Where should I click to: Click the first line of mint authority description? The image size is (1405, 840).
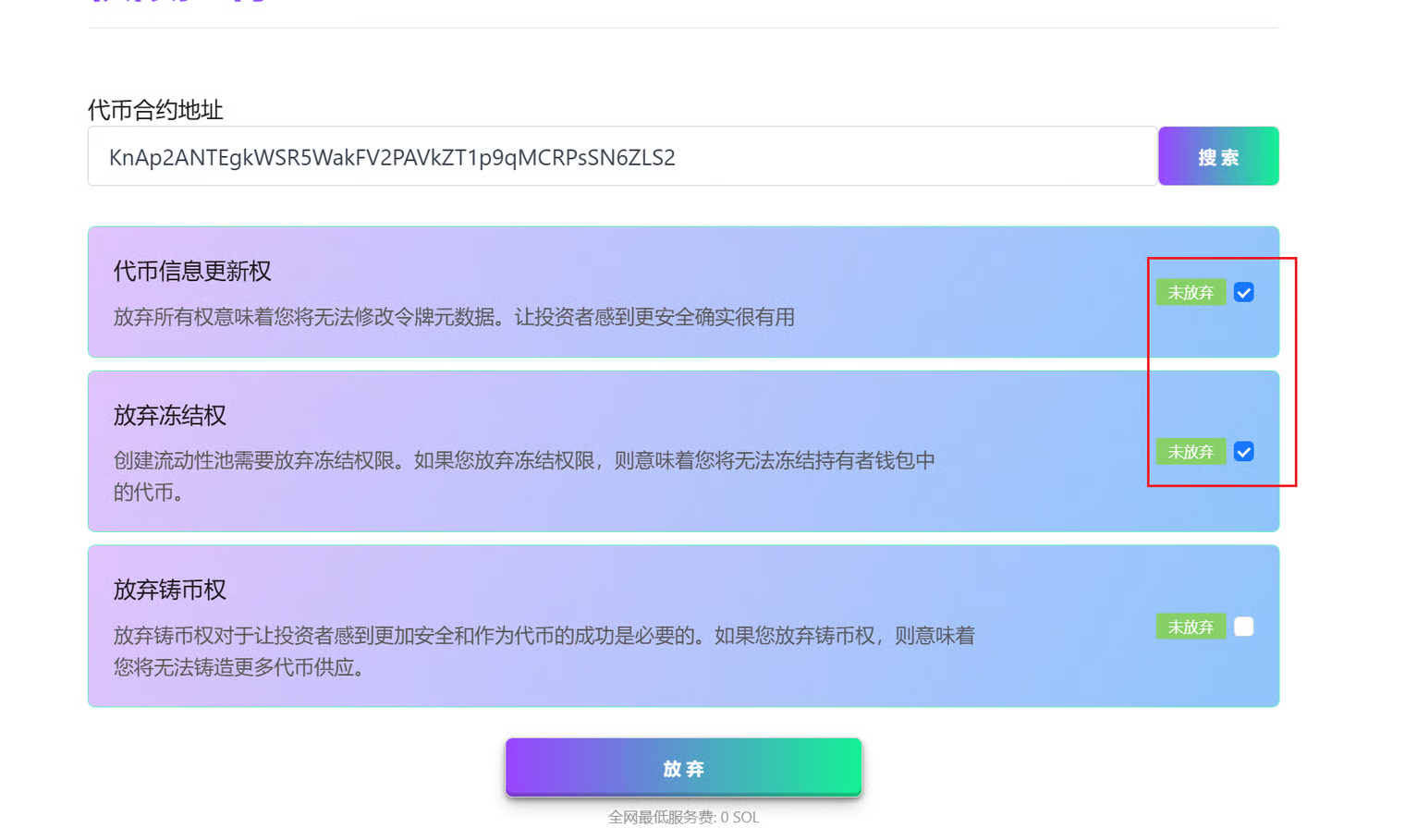tap(544, 636)
